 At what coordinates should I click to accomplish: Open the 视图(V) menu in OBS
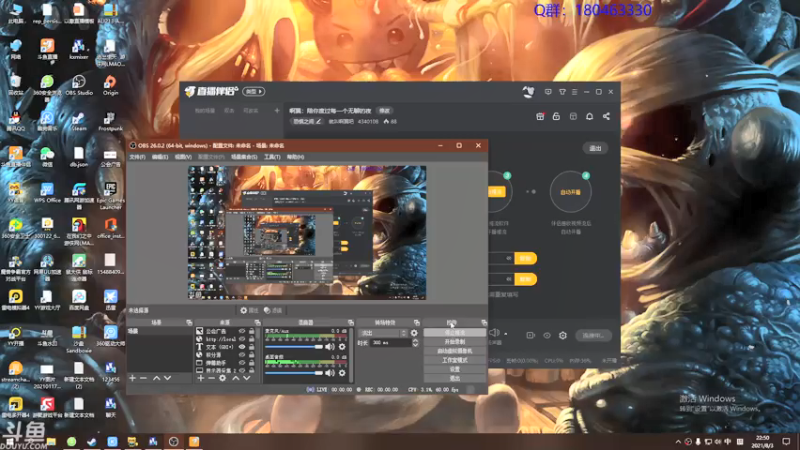[x=183, y=157]
